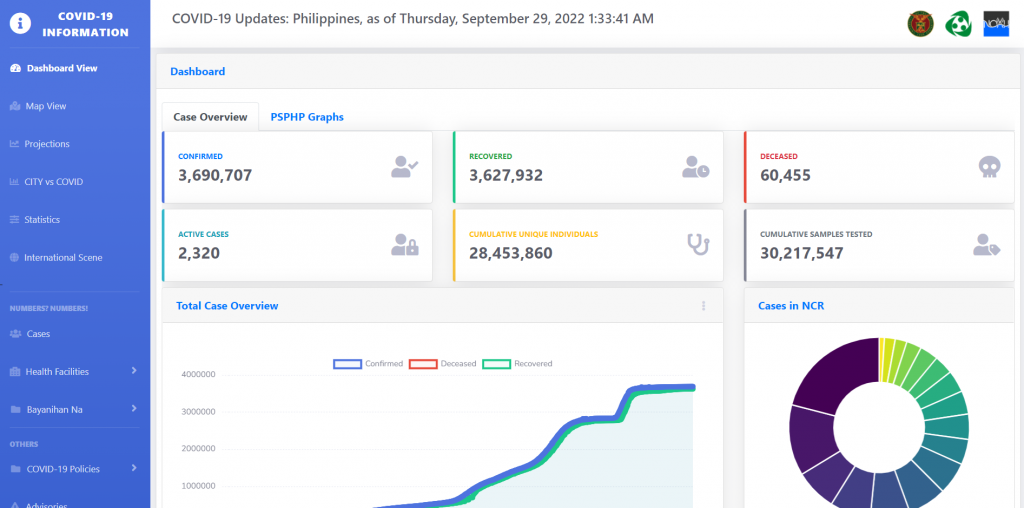Click the Dashboard heading link
This screenshot has height=508, width=1024.
(x=198, y=72)
